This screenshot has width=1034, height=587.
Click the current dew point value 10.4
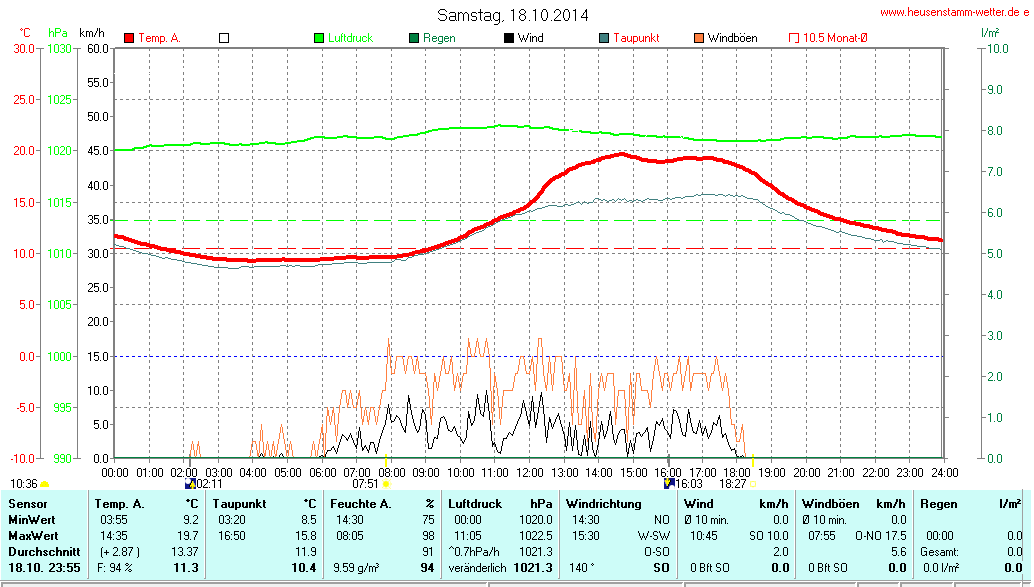pyautogui.click(x=304, y=568)
